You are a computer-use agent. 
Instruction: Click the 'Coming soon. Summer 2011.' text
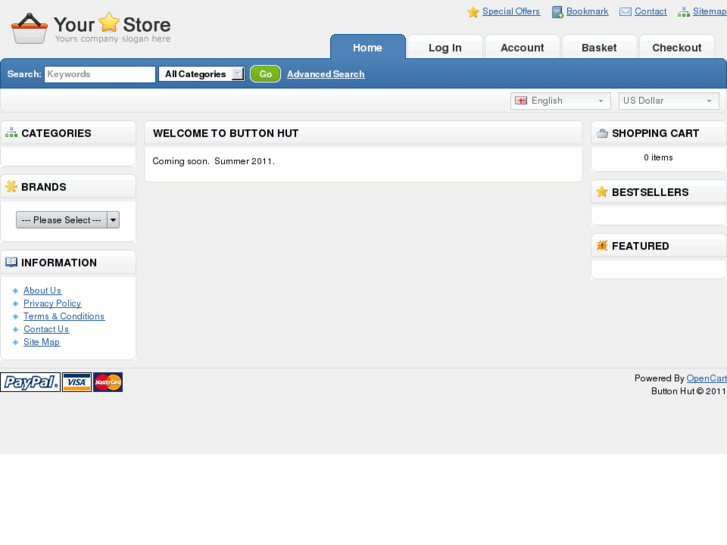213,161
